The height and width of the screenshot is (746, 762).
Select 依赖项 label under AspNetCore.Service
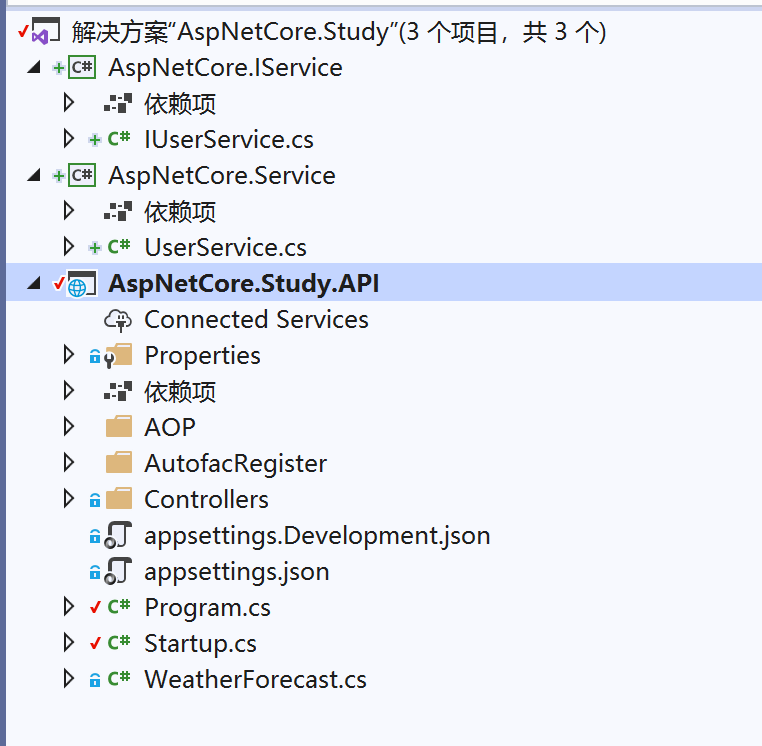point(180,212)
